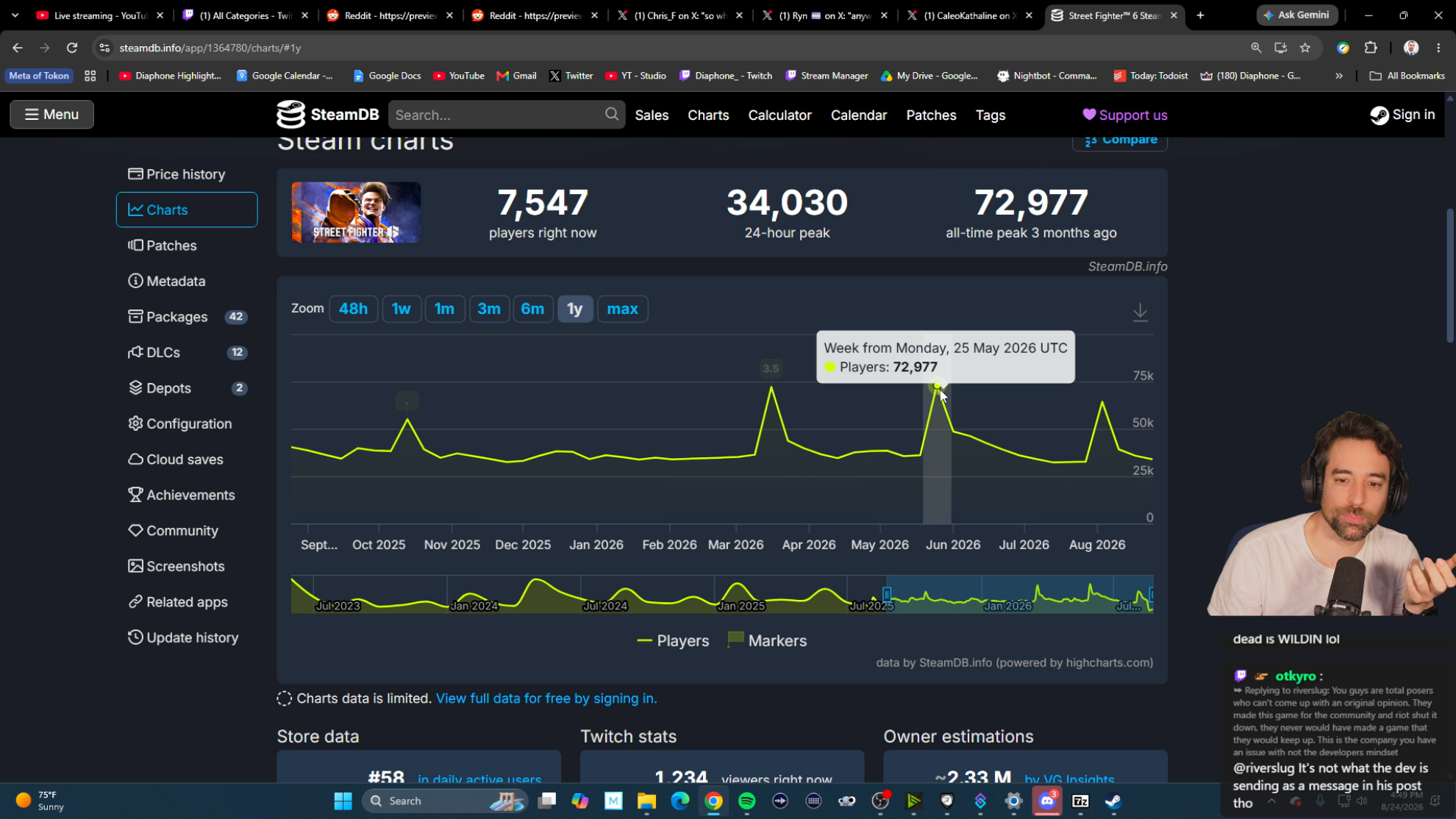This screenshot has height=819, width=1456.
Task: Open Tags in the SteamDB top navigation
Action: click(x=990, y=115)
